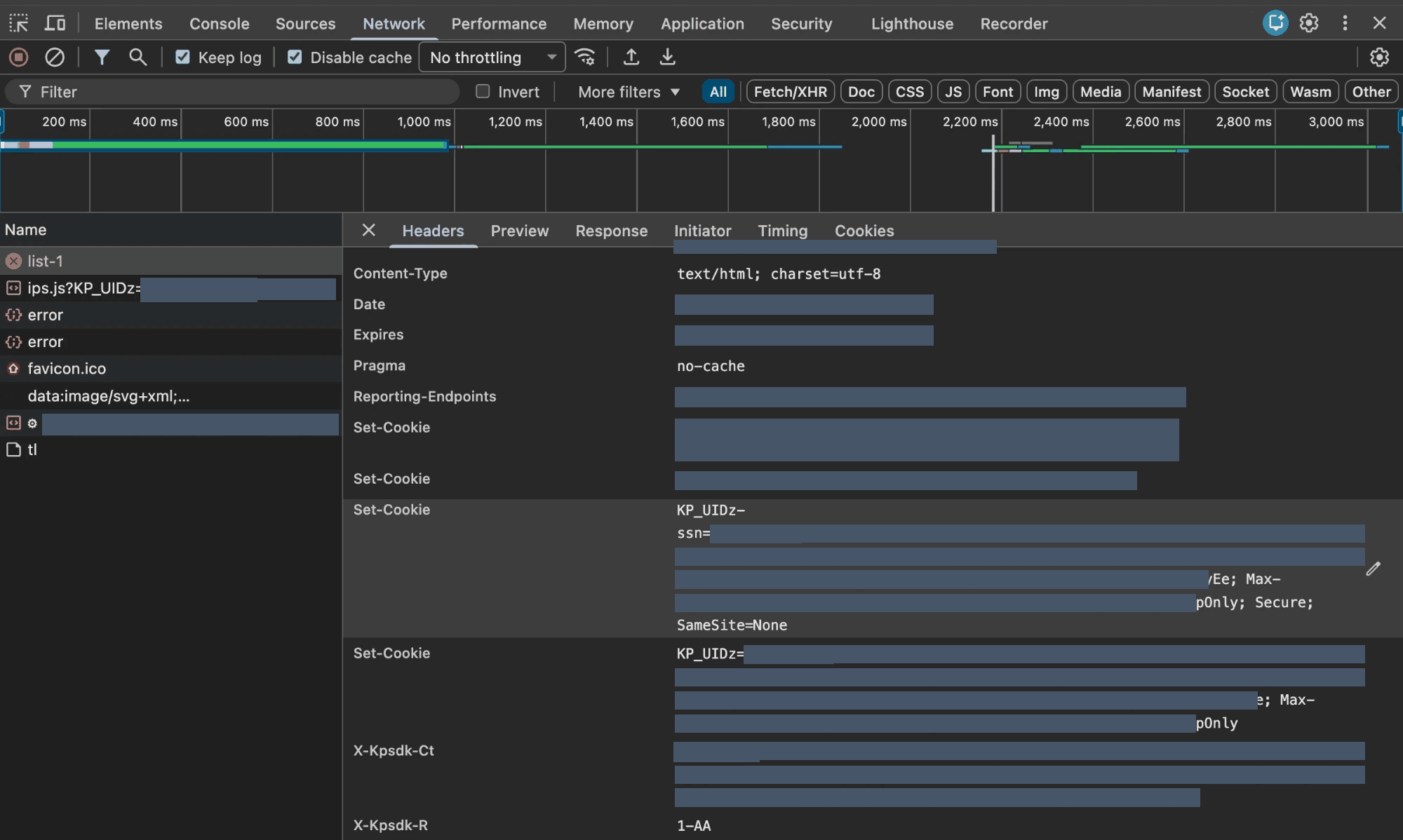Clear the network log
Screen dimensions: 1403x840
[x=55, y=57]
